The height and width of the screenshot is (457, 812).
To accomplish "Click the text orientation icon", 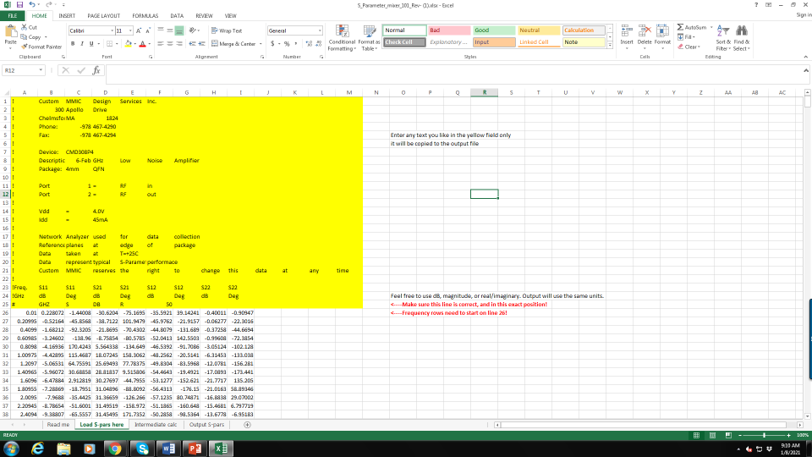I will pyautogui.click(x=193, y=31).
